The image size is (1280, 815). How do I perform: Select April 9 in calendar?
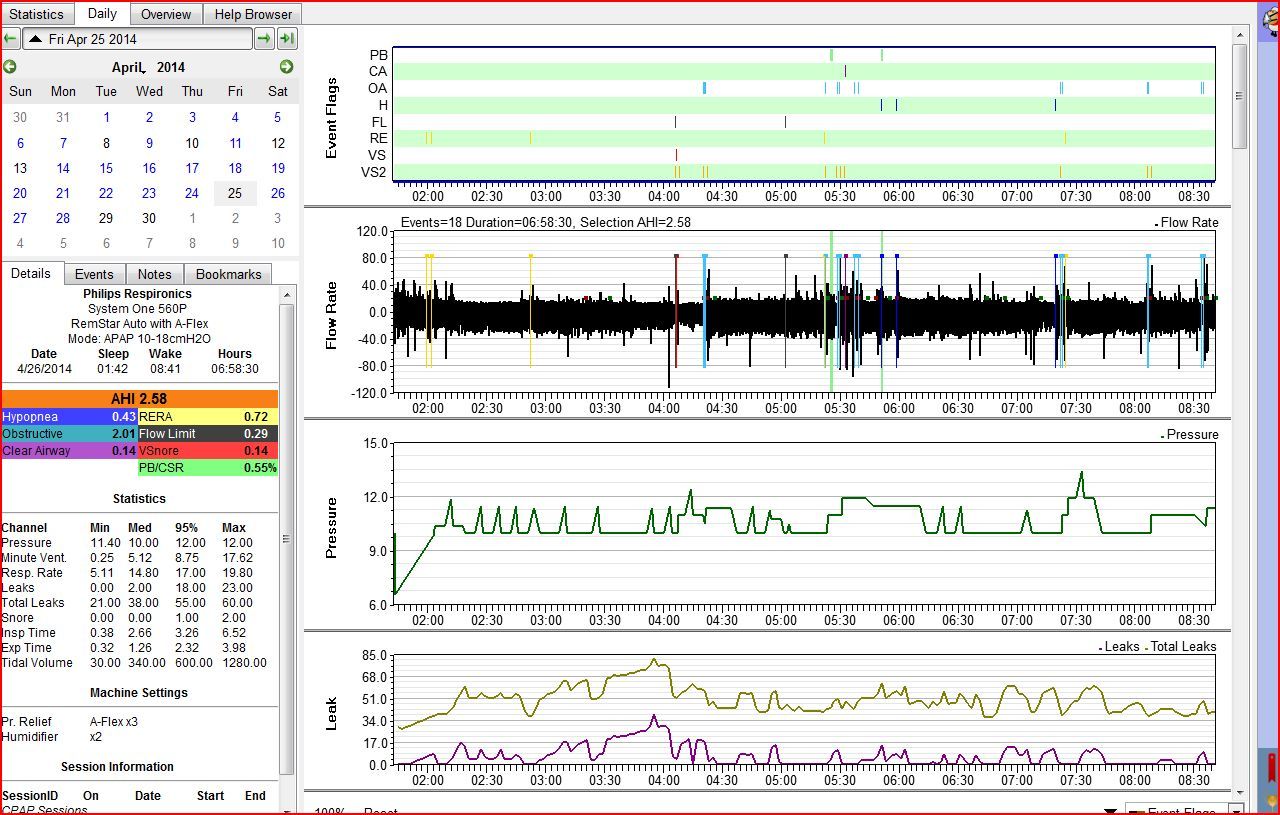coord(149,143)
